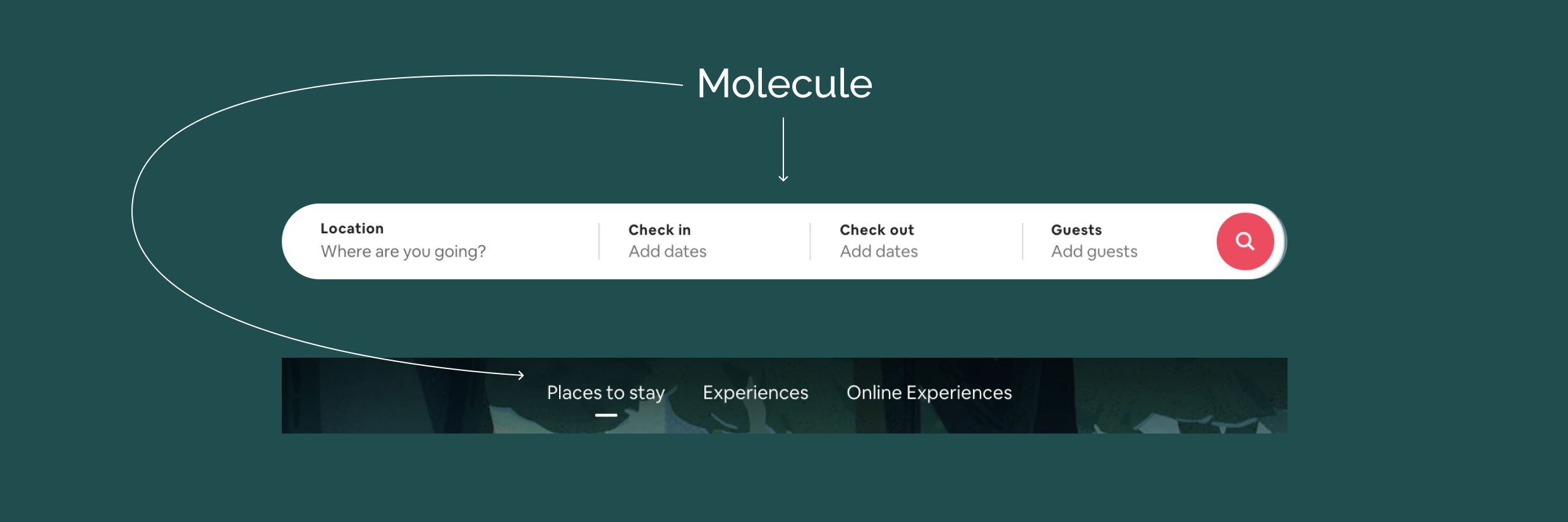Click 'Add dates' under Check out
1568x522 pixels.
879,252
